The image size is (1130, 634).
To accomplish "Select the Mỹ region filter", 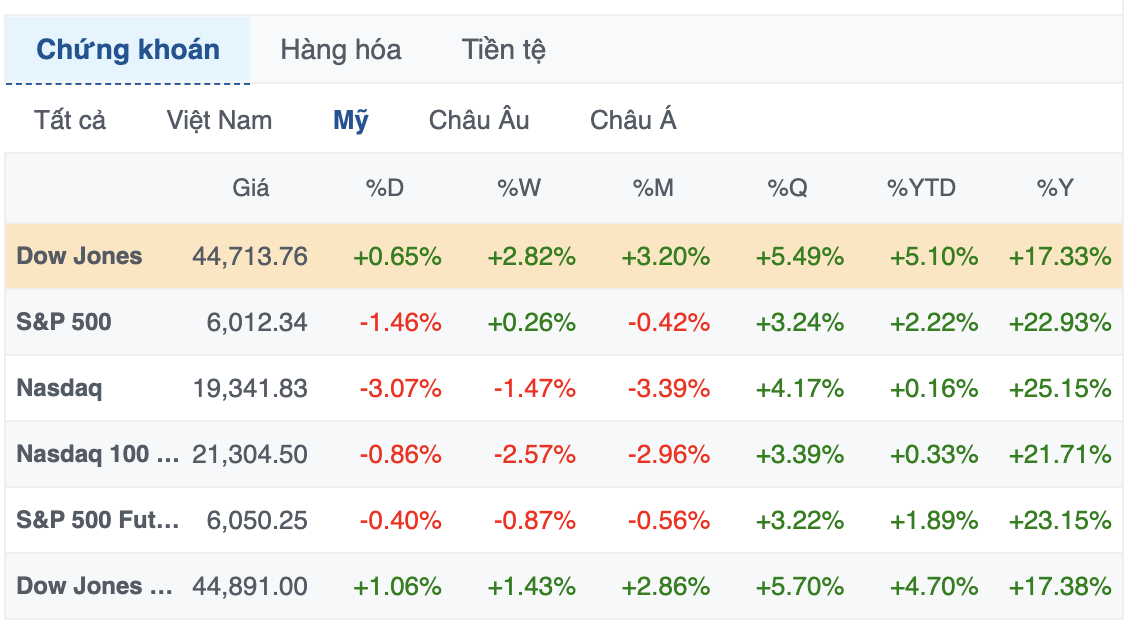I will click(351, 120).
